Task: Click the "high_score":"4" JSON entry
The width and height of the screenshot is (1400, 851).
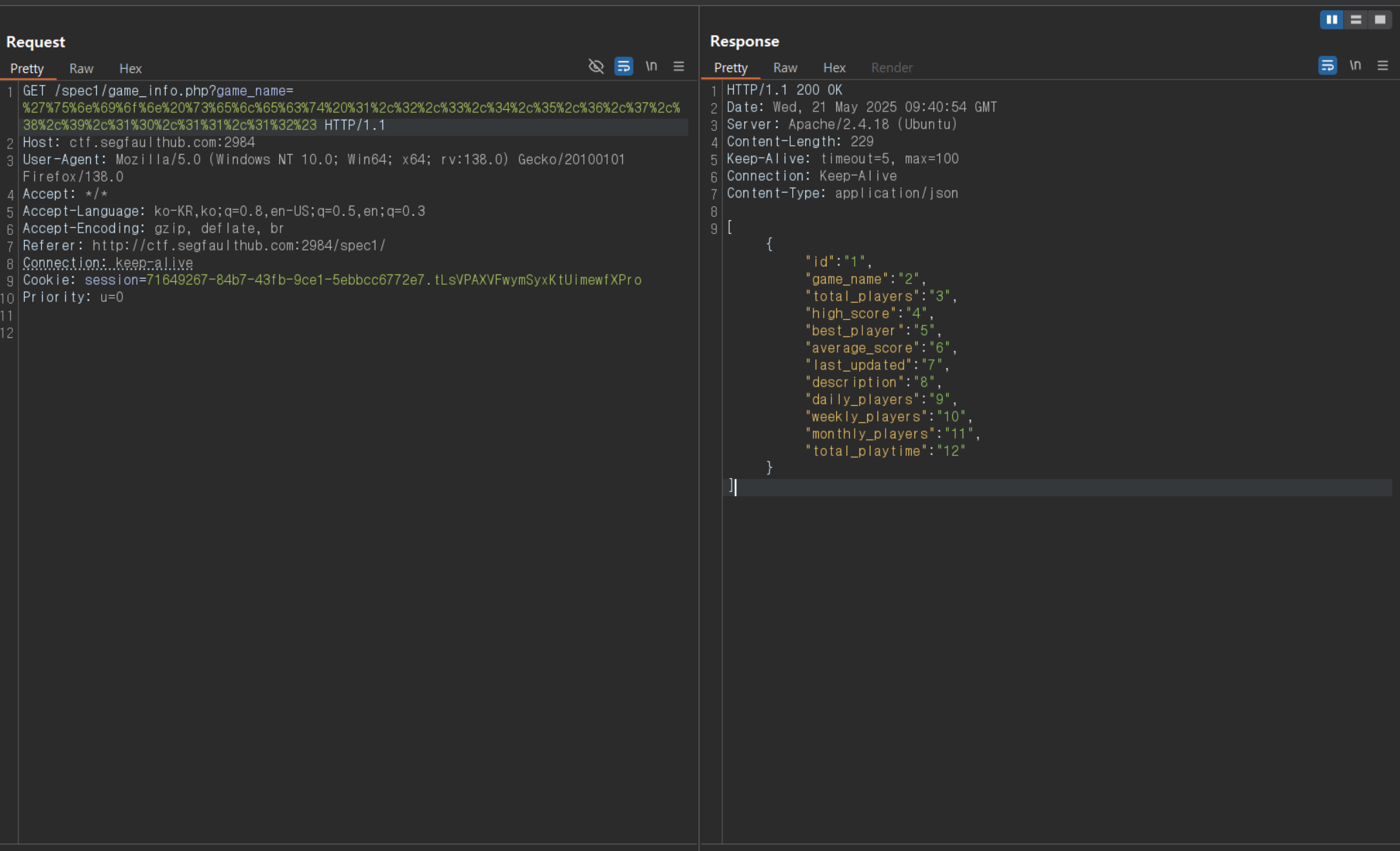Action: [x=869, y=314]
